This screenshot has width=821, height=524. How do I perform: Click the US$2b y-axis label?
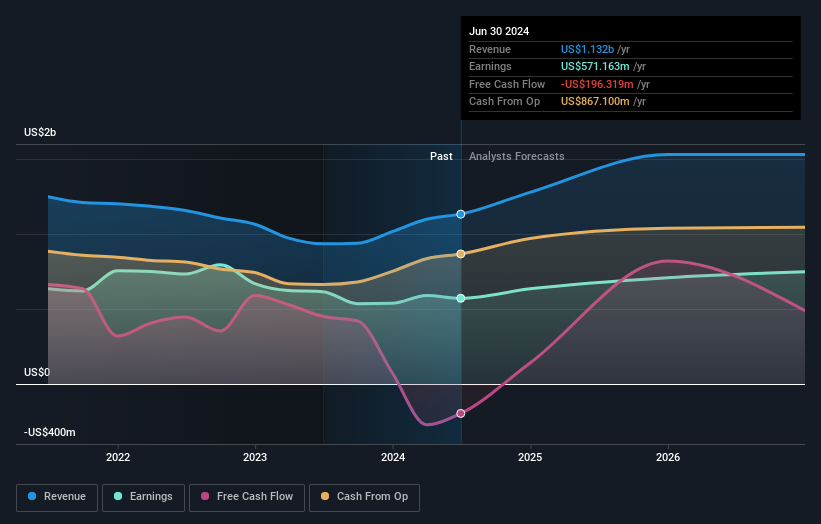pyautogui.click(x=40, y=132)
